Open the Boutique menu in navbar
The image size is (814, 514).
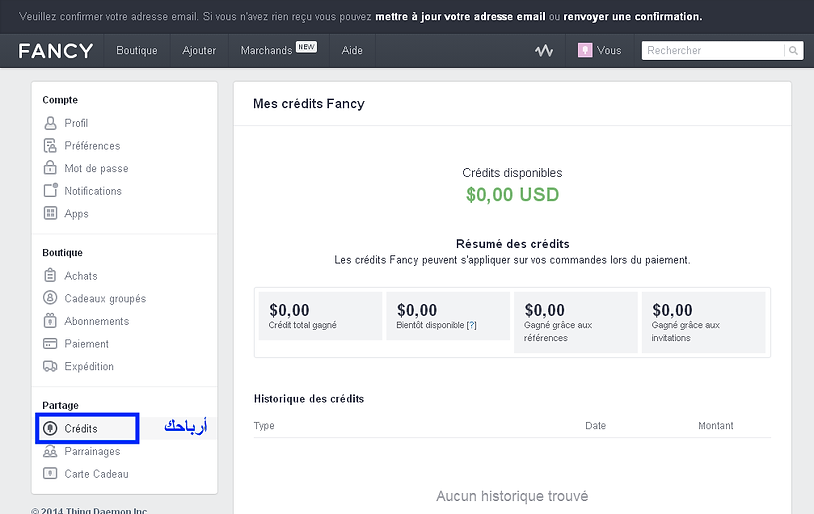pyautogui.click(x=136, y=51)
